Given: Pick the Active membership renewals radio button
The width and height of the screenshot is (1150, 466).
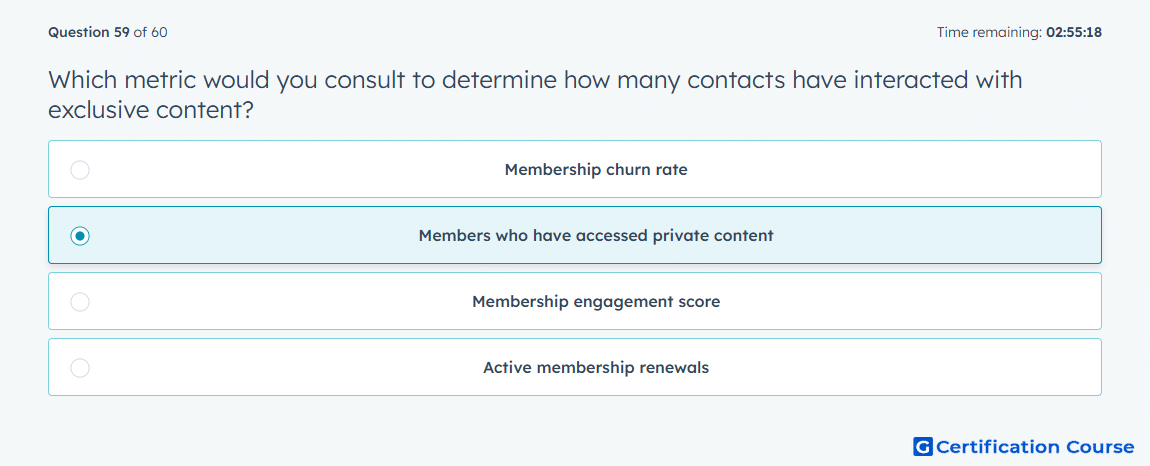Looking at the screenshot, I should point(80,368).
